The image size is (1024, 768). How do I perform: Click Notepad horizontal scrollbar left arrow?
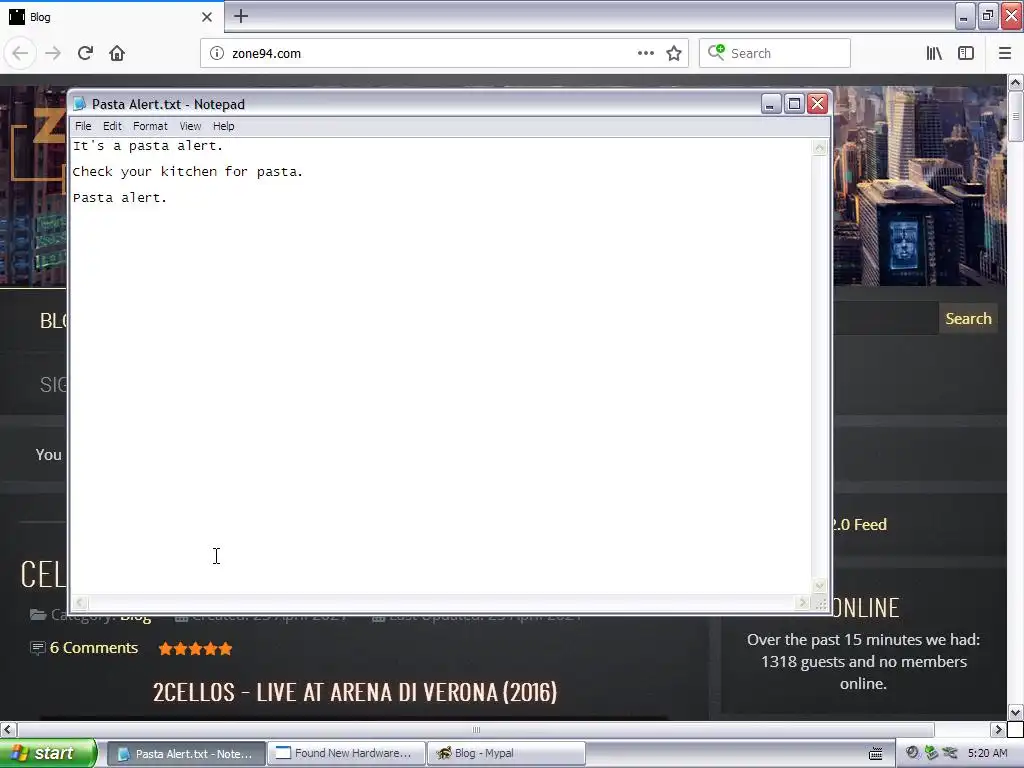coord(80,603)
